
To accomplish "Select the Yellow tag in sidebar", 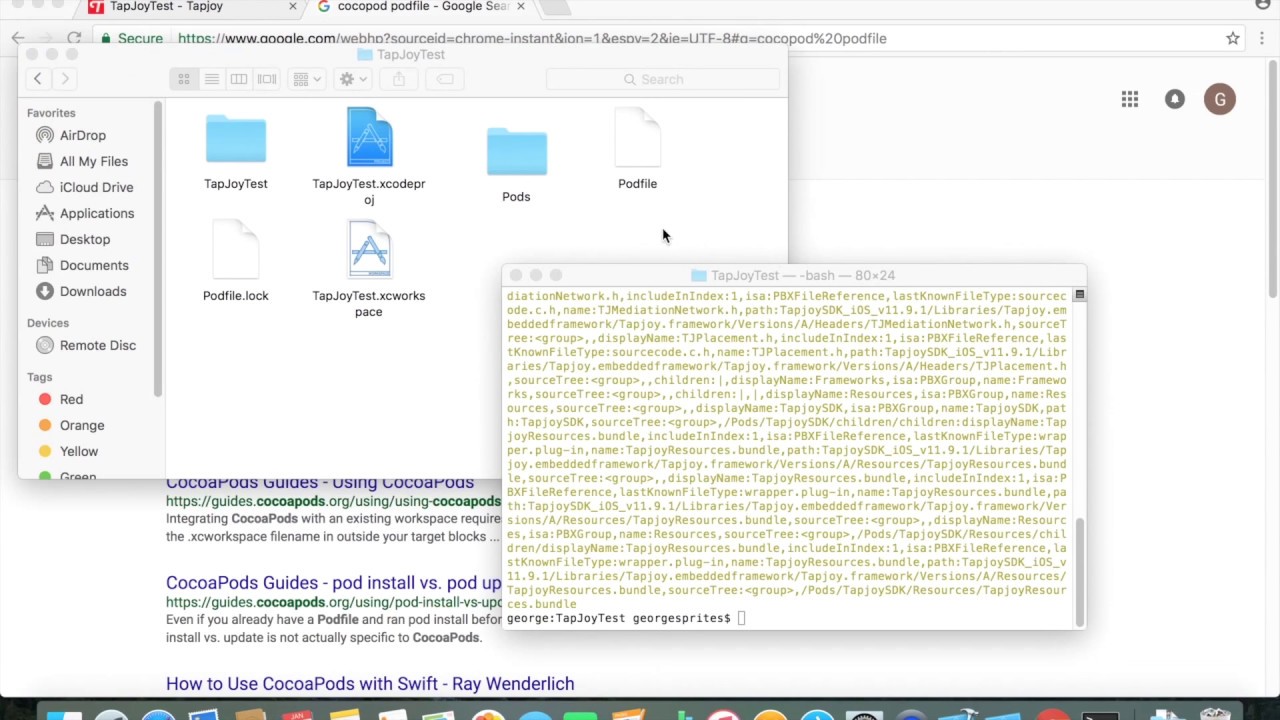I will (78, 451).
